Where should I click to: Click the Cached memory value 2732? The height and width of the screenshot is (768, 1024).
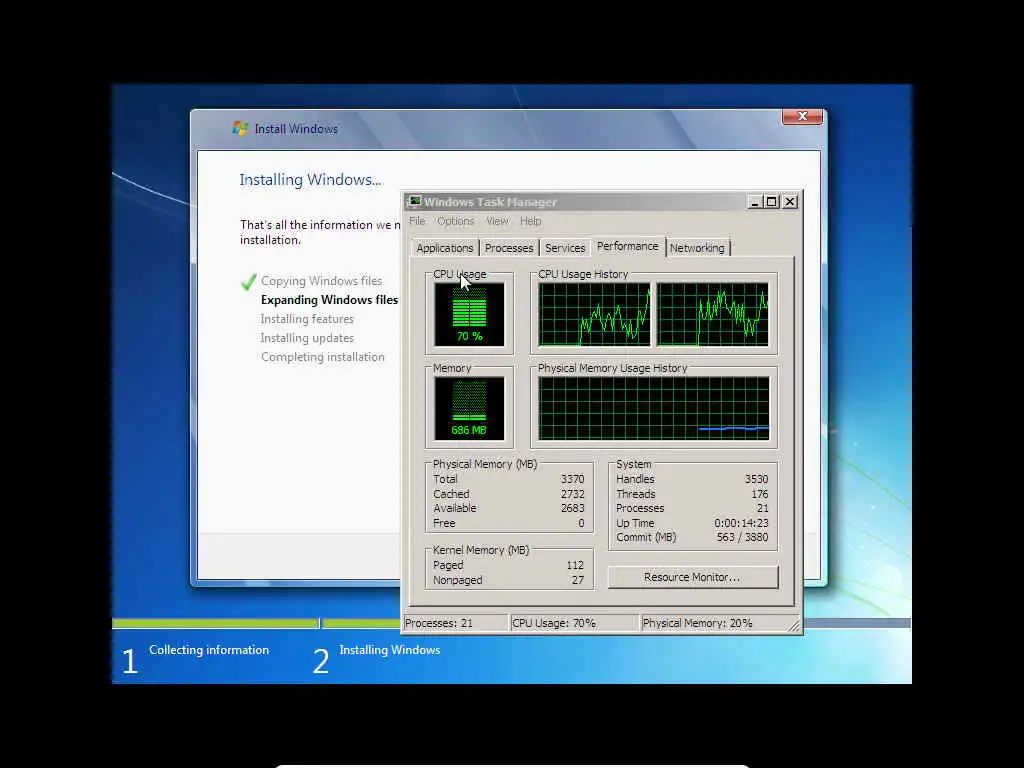(x=573, y=494)
